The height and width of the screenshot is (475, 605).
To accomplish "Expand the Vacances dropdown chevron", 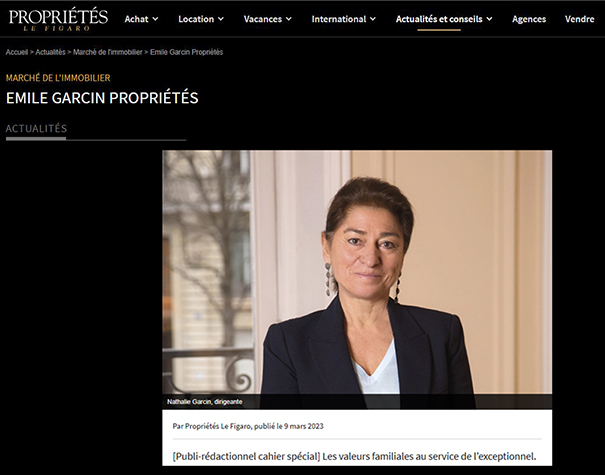I will [x=289, y=19].
